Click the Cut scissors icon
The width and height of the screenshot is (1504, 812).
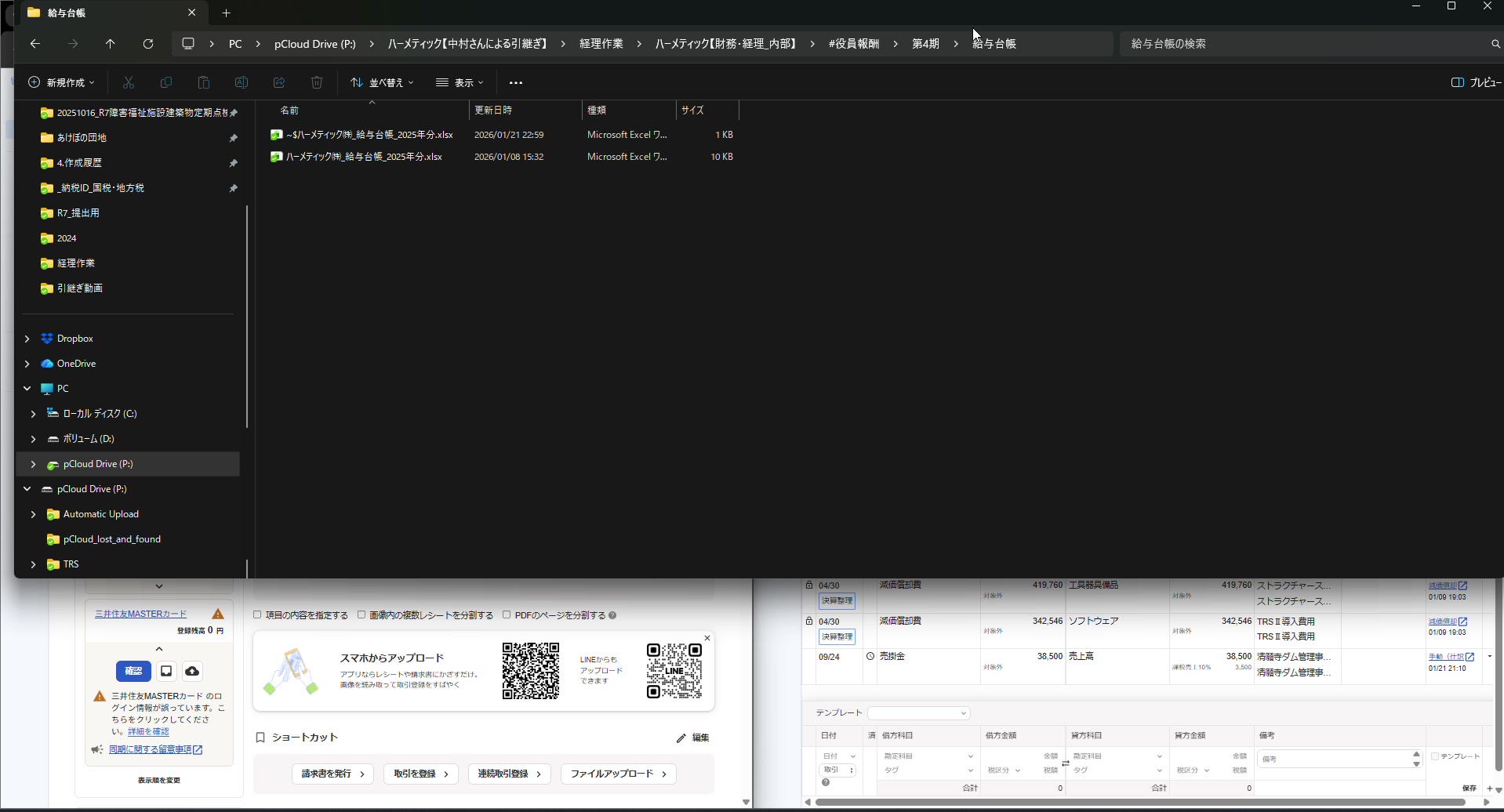[129, 82]
